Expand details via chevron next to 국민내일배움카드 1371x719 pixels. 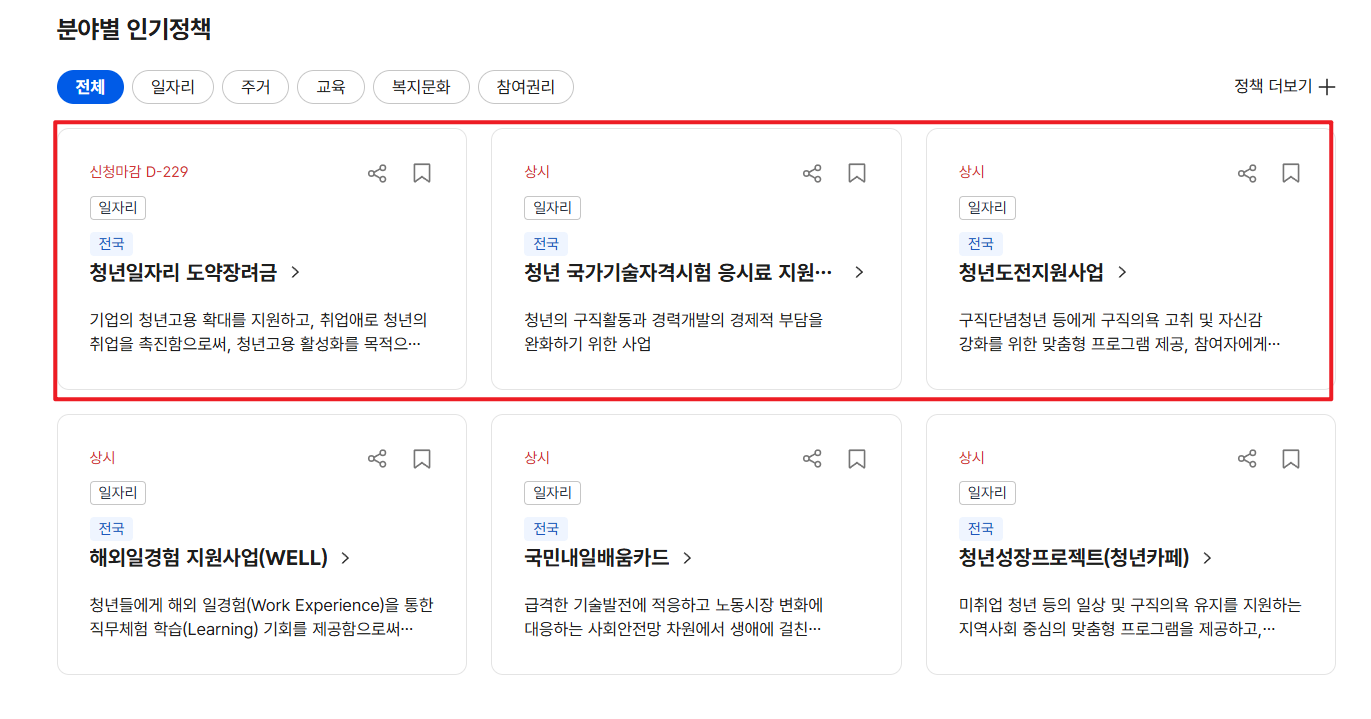(x=687, y=559)
